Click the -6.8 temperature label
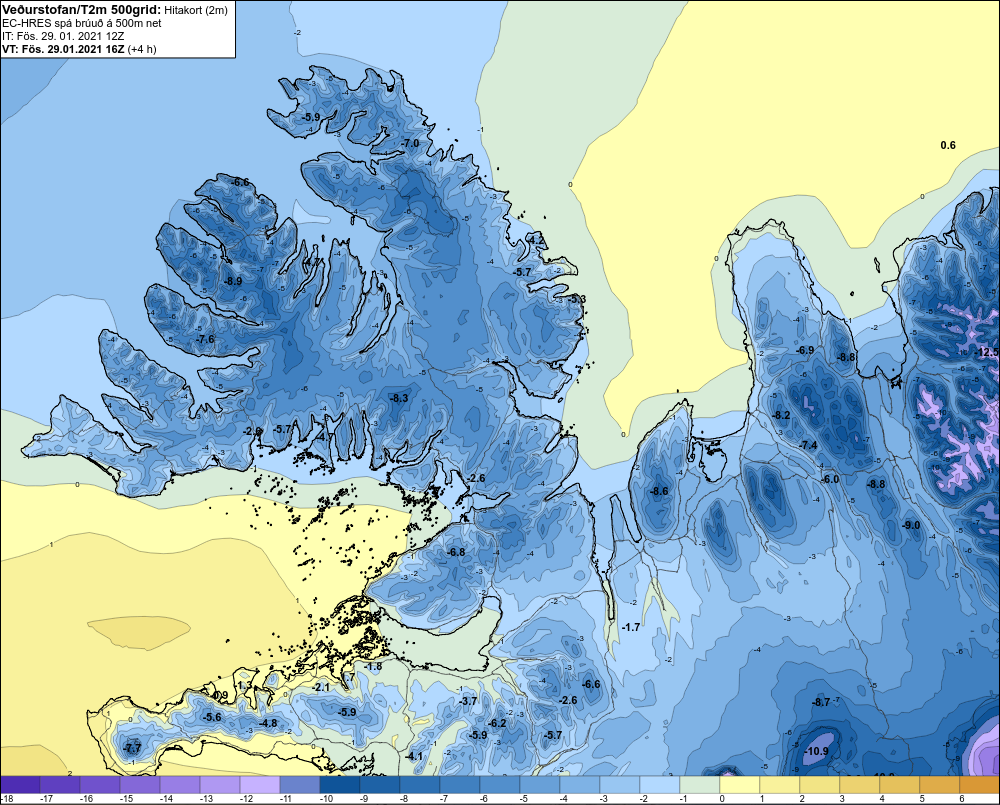 pyautogui.click(x=456, y=552)
